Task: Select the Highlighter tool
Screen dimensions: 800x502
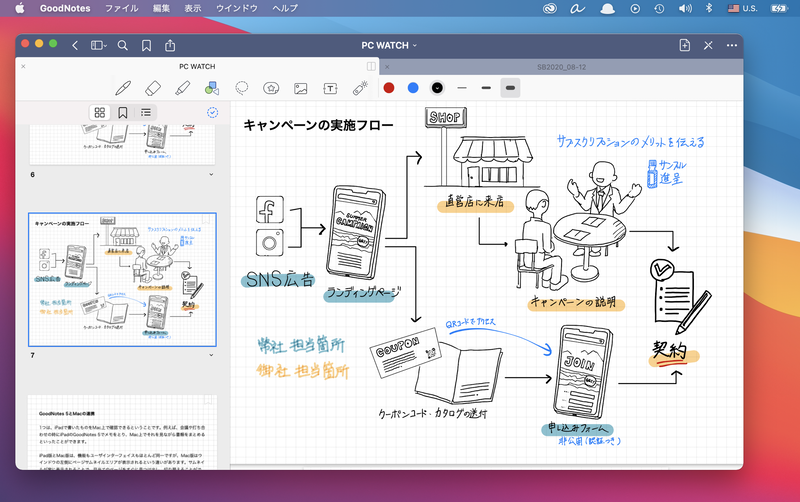Action: click(x=182, y=88)
